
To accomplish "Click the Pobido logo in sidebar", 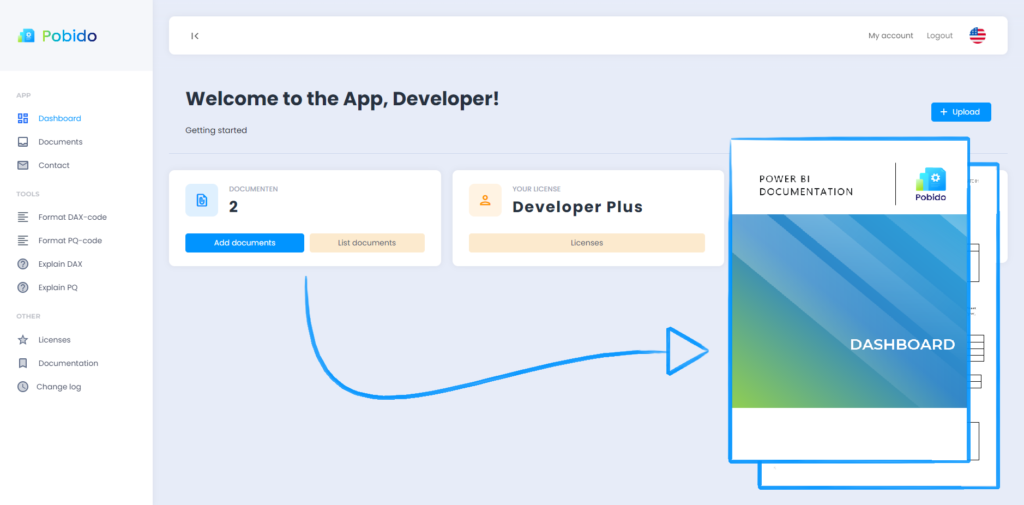I will 57,36.
